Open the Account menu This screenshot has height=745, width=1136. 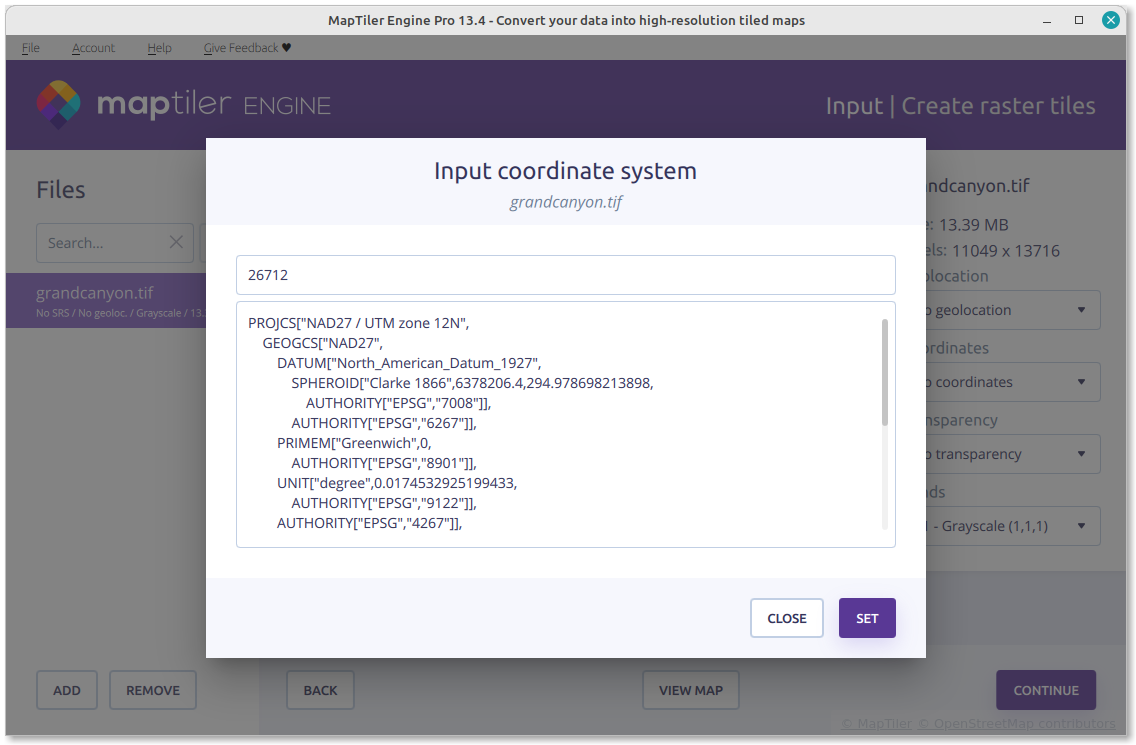click(x=93, y=48)
